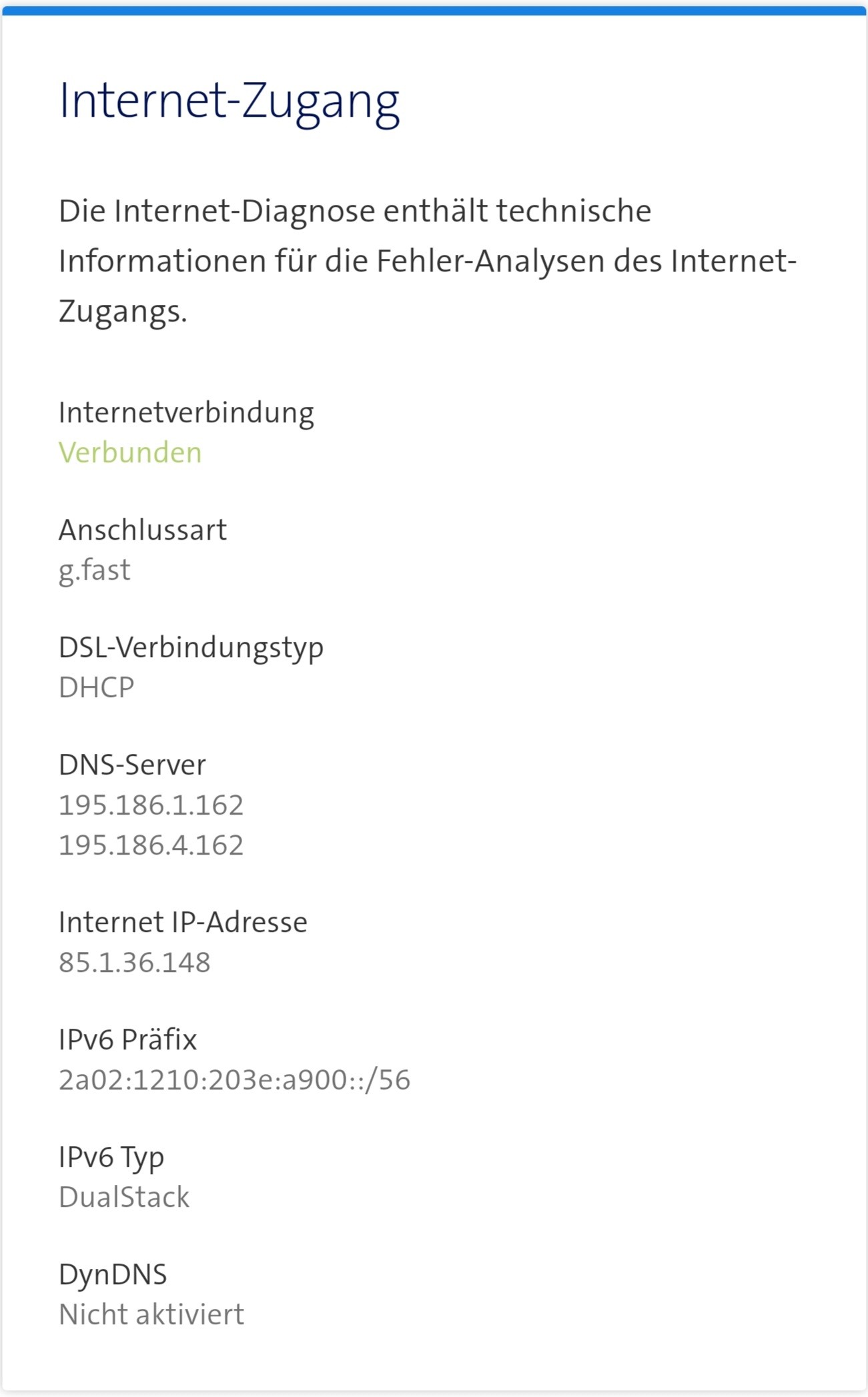
Task: Click the Internet-Zugang heading
Action: click(229, 101)
